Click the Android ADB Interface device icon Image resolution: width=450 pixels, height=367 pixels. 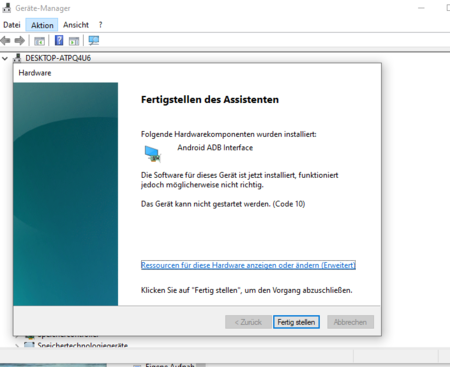[153, 154]
